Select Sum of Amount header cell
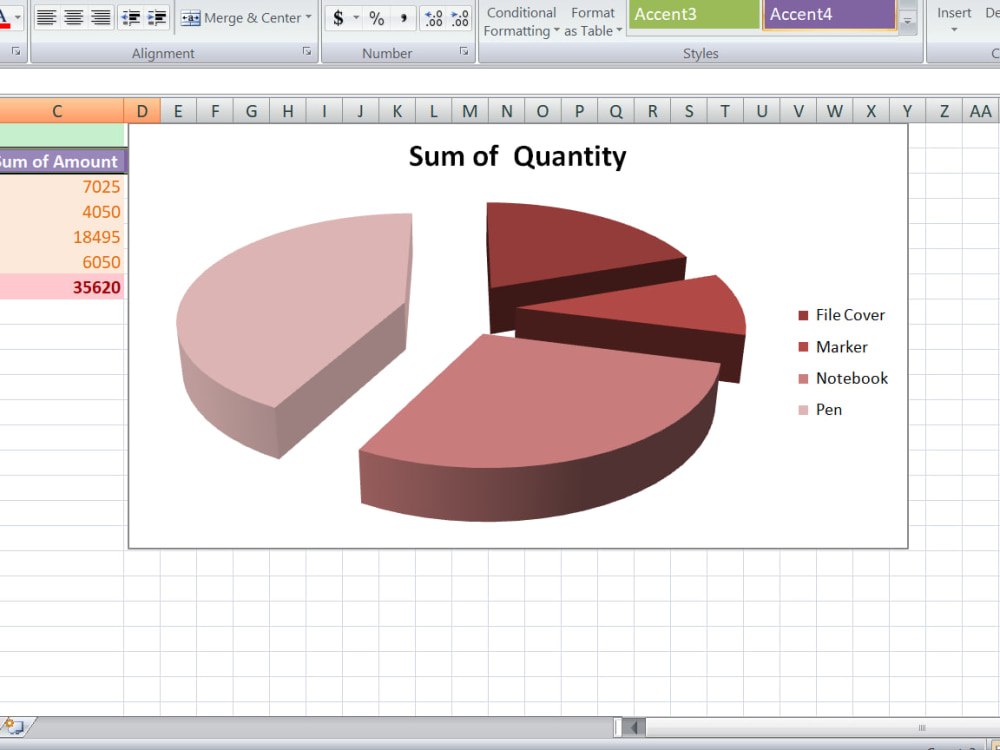The width and height of the screenshot is (1000, 750). [x=62, y=161]
